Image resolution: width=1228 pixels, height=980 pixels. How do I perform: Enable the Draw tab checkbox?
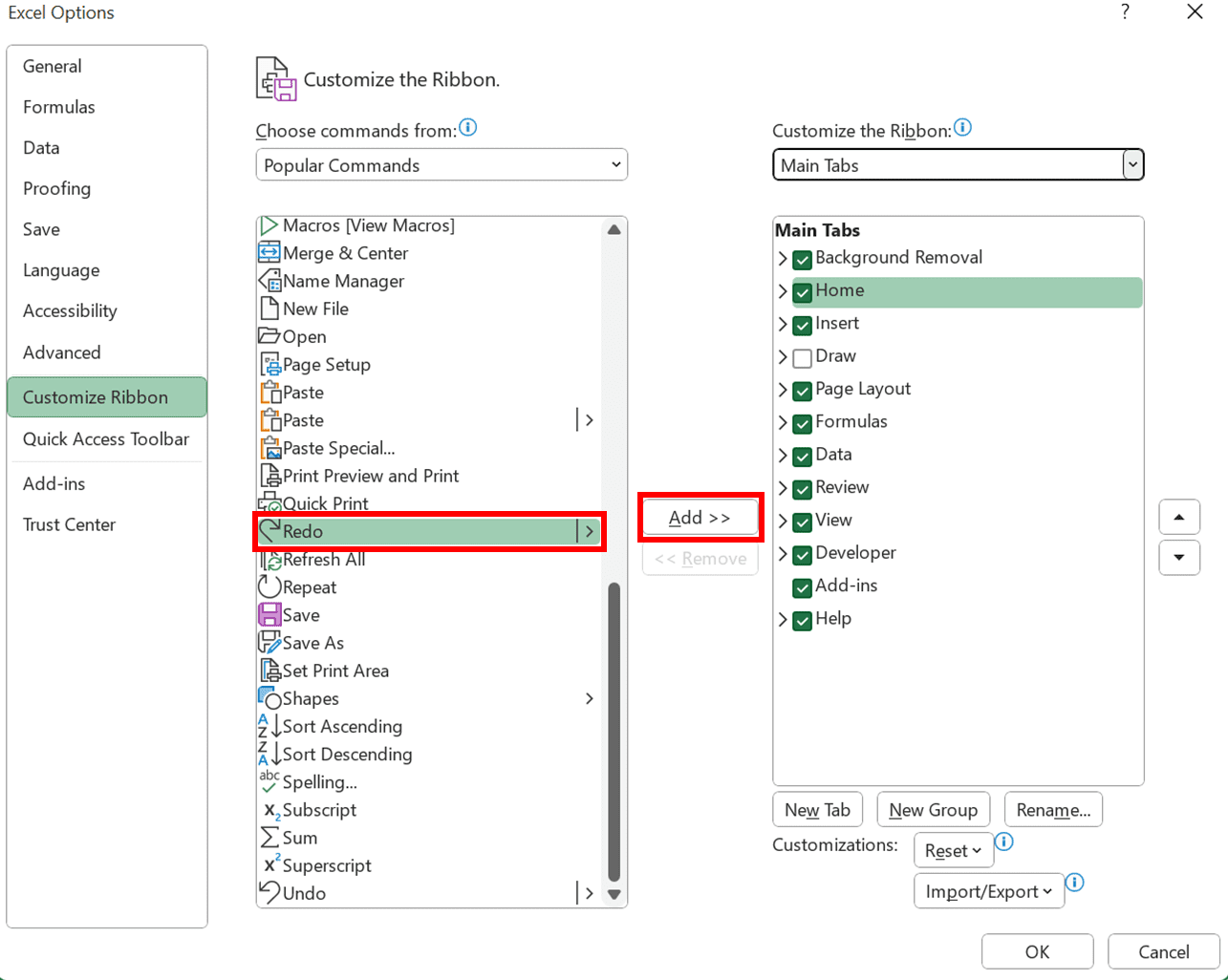(x=803, y=357)
